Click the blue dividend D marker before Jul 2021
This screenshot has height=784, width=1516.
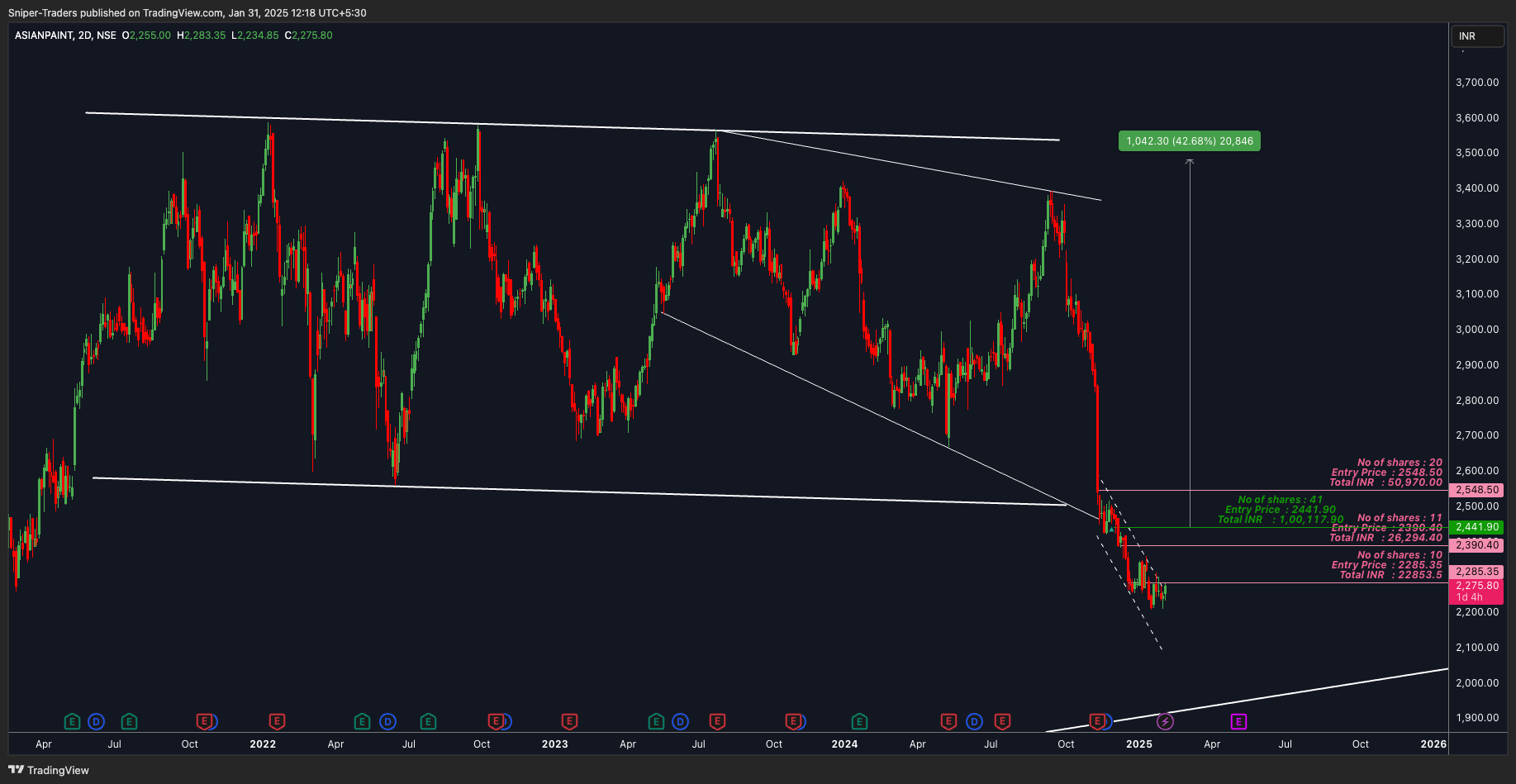coord(96,721)
